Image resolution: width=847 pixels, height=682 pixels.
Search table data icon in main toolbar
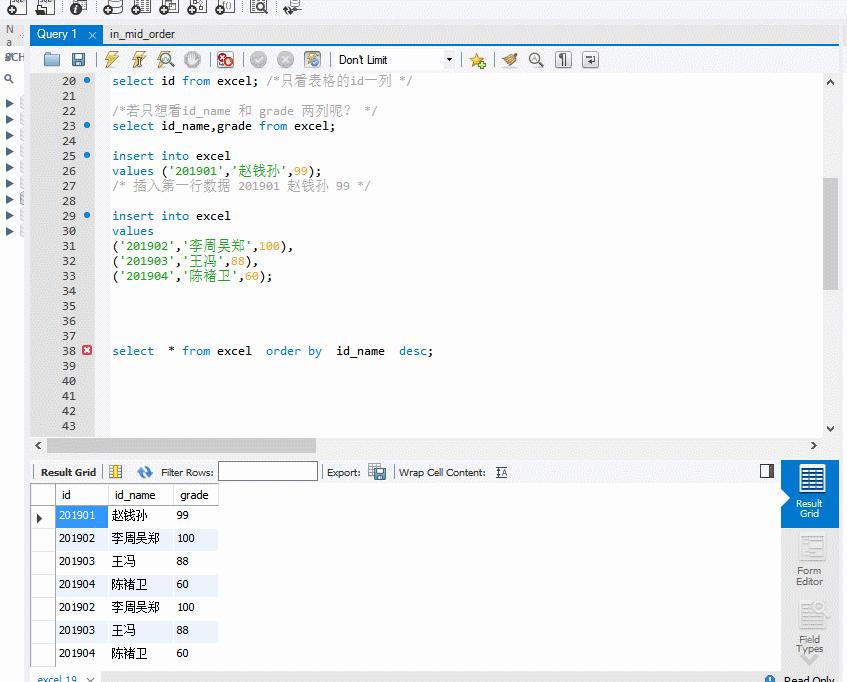tap(259, 6)
